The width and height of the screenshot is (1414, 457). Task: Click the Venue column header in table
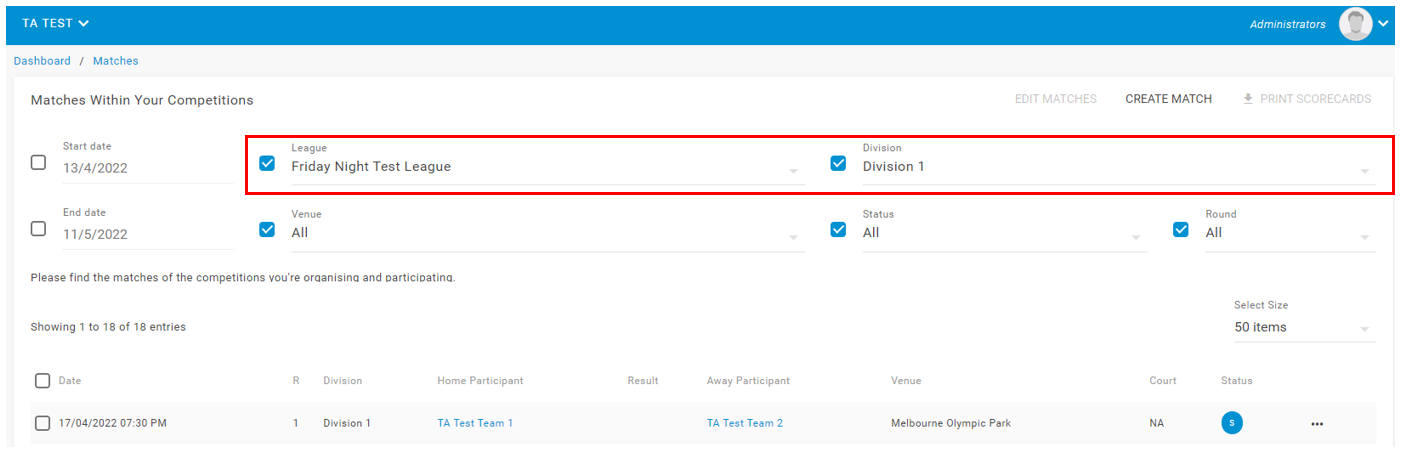(906, 381)
